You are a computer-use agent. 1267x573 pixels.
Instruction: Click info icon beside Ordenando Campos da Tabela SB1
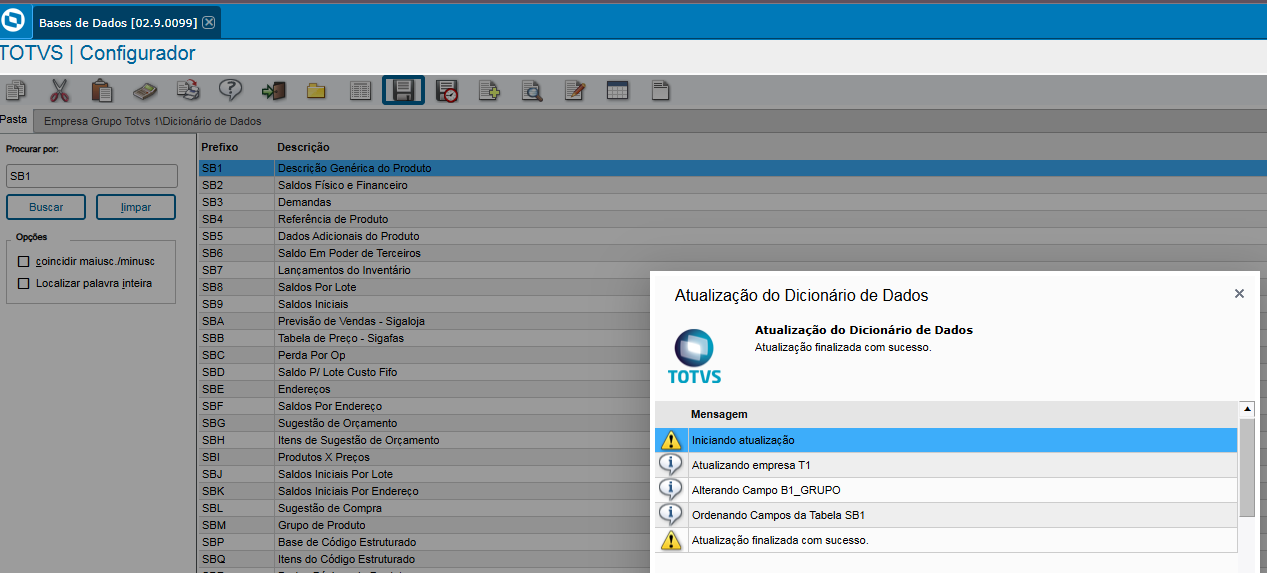[671, 515]
